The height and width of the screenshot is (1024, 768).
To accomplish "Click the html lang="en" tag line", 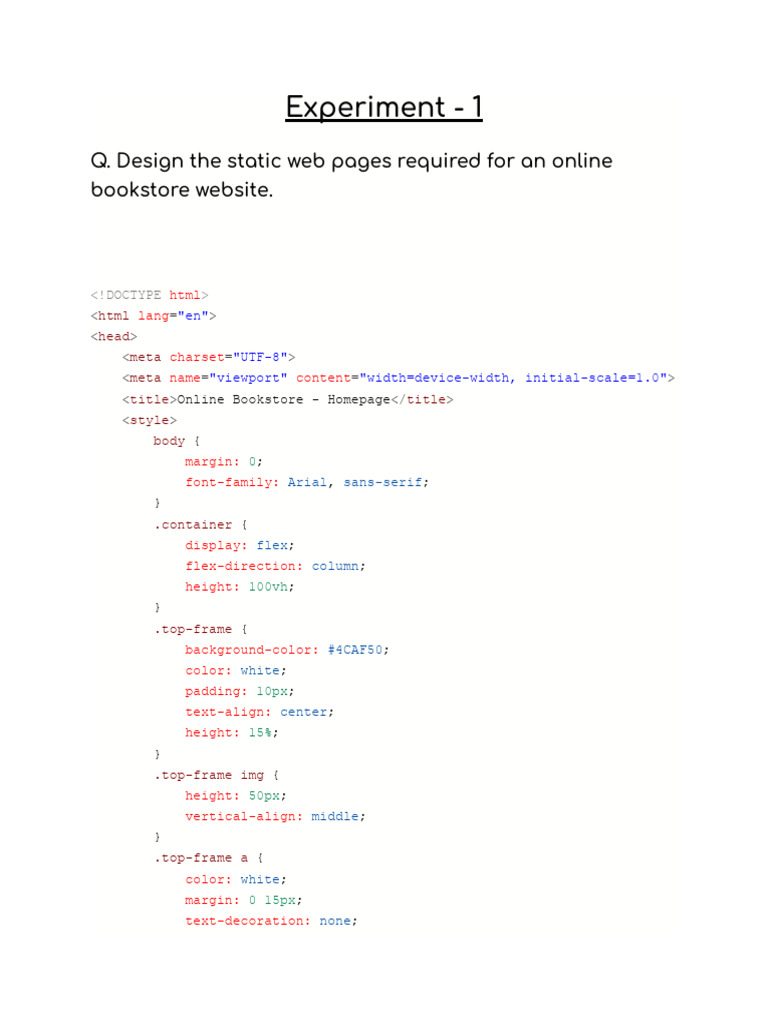I will coord(153,316).
